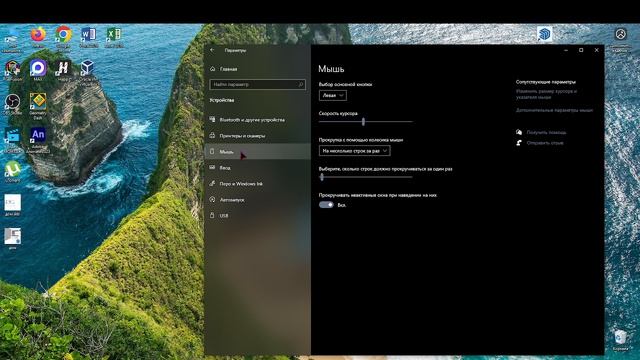
Task: Click the Выбор основной кнопки label
Action: [345, 84]
